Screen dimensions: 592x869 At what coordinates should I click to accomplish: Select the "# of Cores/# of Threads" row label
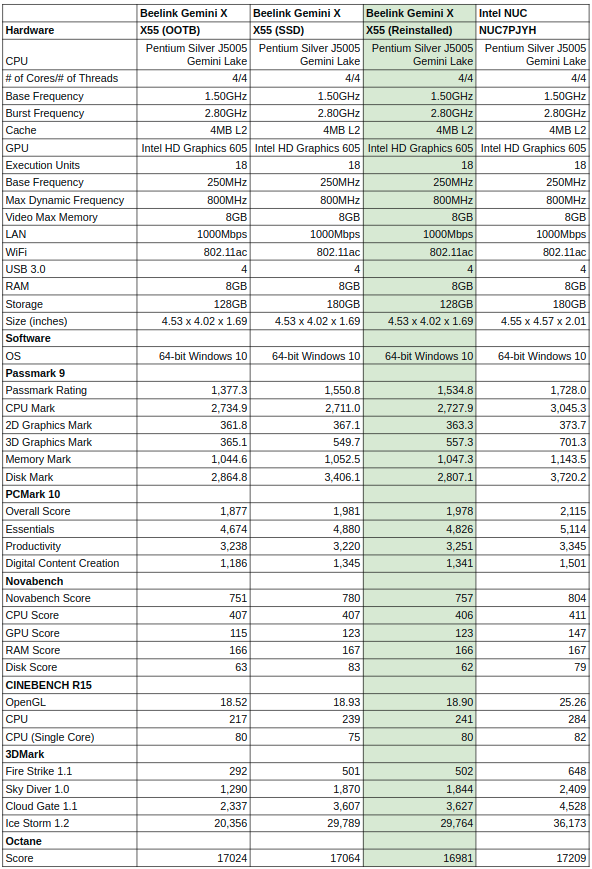point(62,78)
